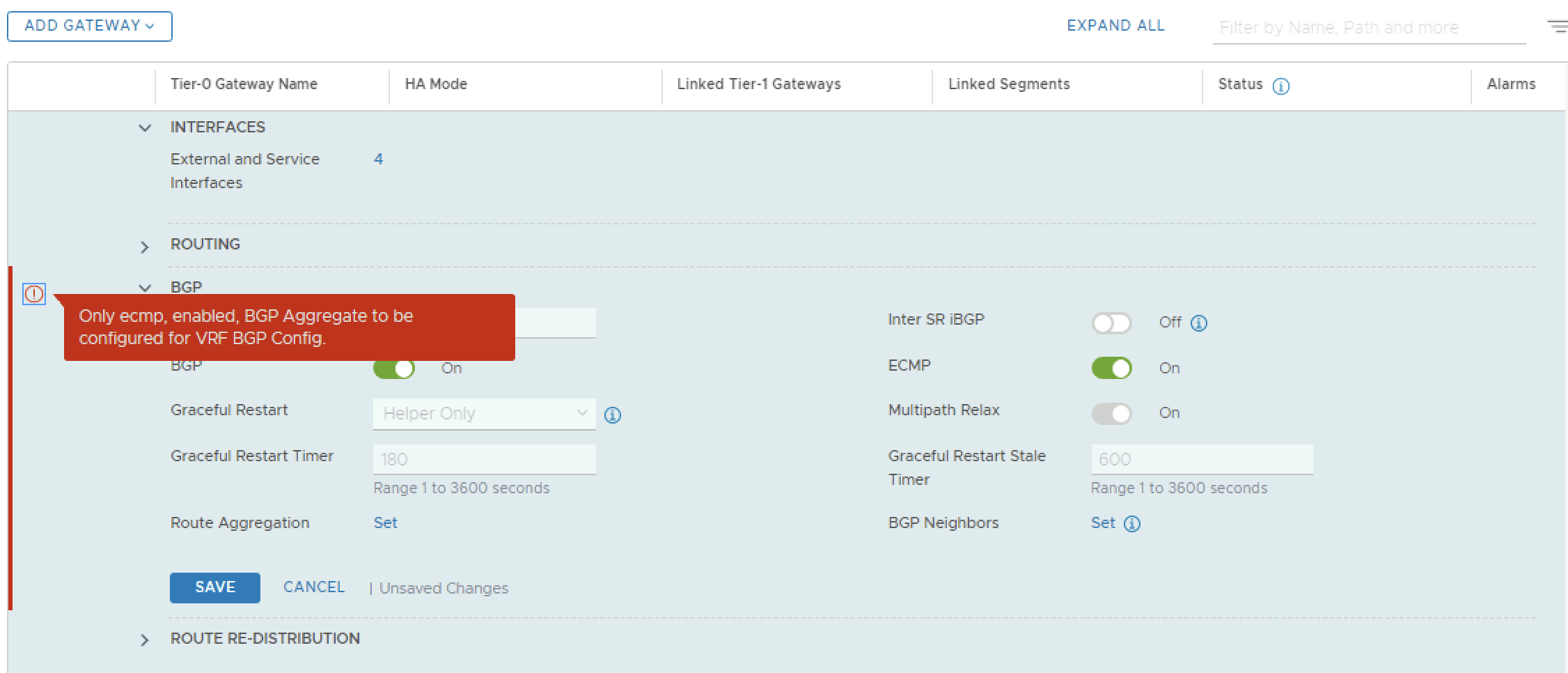Save the BGP configuration changes
Image resolution: width=1568 pixels, height=673 pixels.
click(214, 587)
